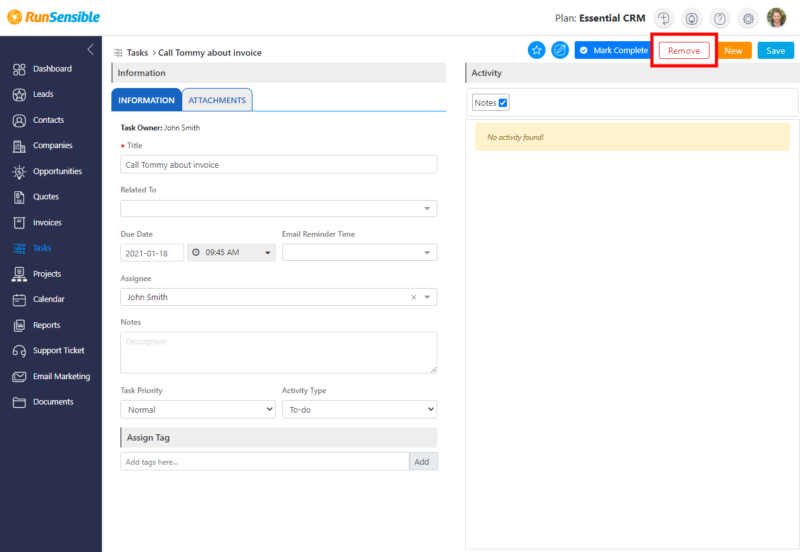This screenshot has height=552, width=800.
Task: Open Task Priority dropdown
Action: click(x=198, y=410)
